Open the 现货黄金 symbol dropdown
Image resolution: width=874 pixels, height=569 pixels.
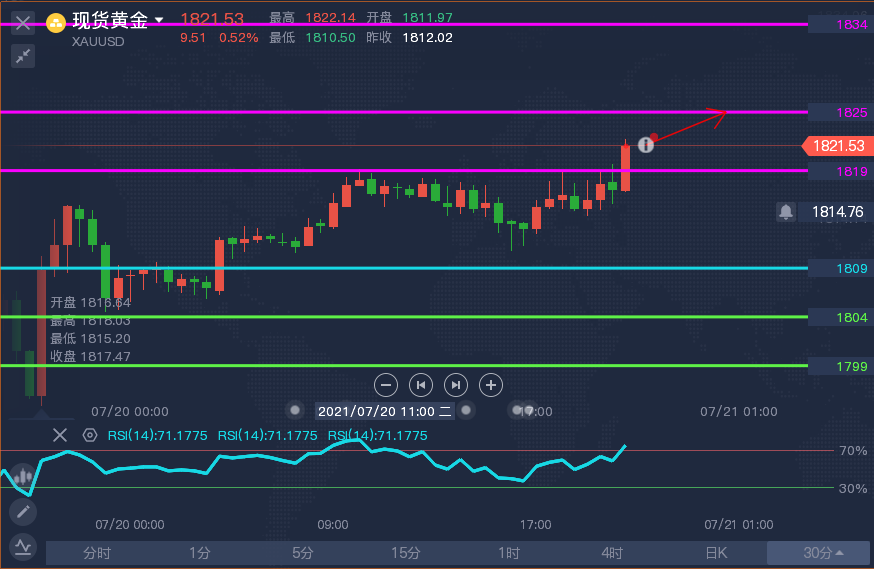(158, 21)
